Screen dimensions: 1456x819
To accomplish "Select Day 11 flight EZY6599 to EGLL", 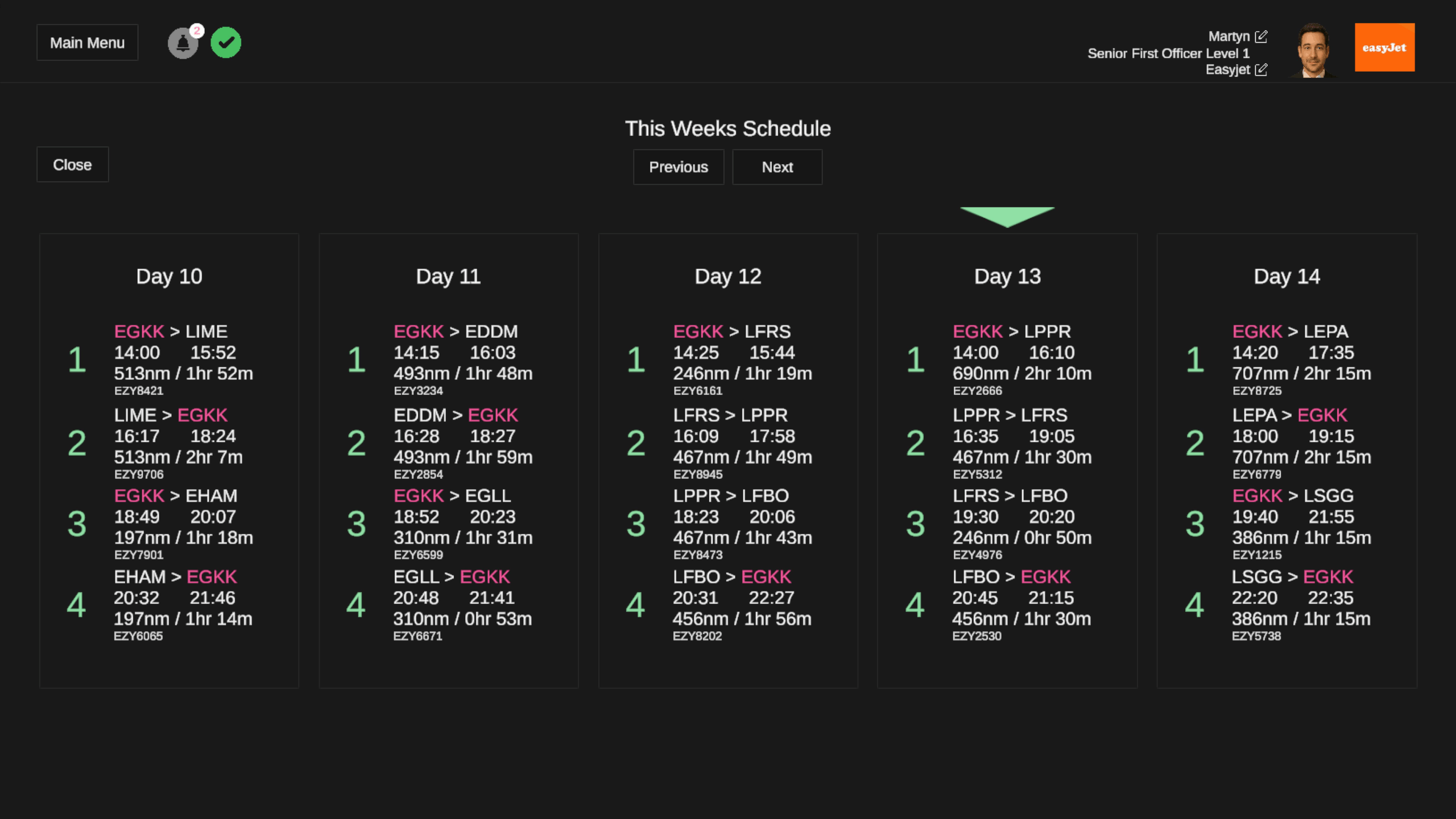I will 463,523.
